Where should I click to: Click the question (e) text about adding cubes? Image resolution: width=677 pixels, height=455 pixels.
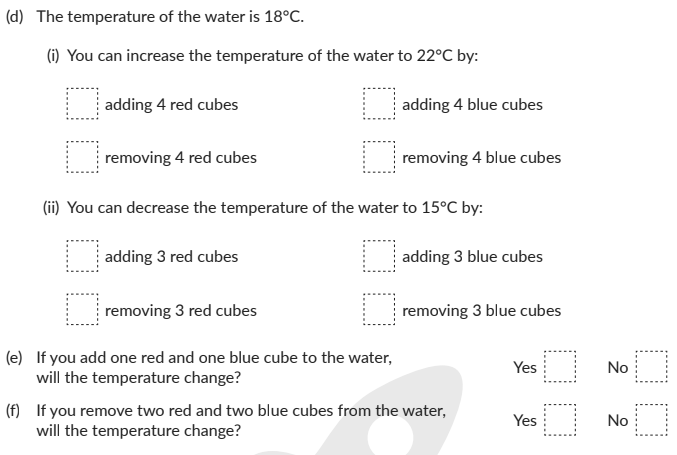click(x=214, y=367)
